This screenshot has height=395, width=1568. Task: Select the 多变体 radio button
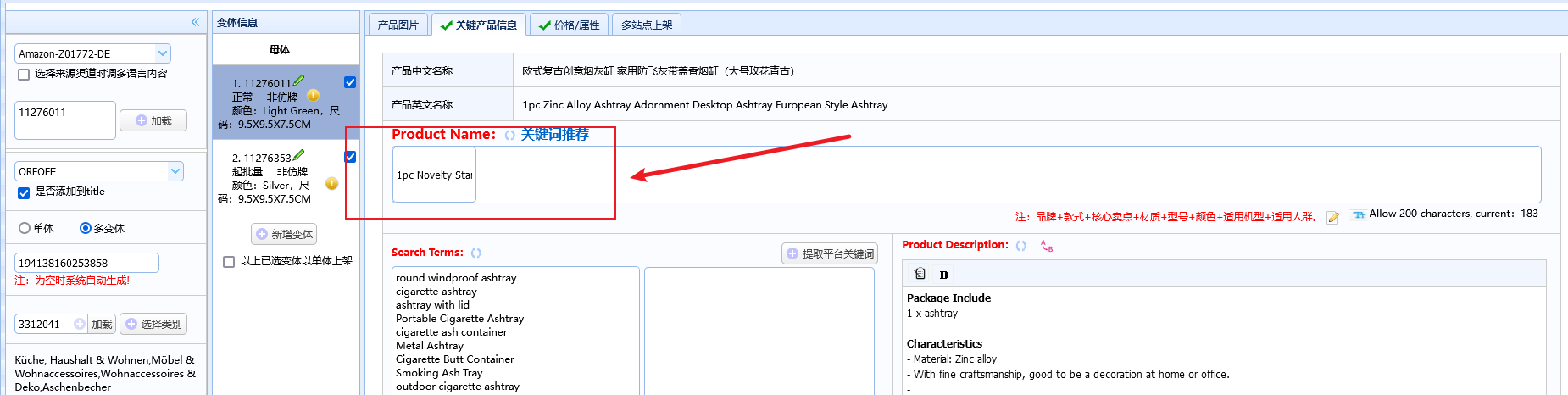85,228
